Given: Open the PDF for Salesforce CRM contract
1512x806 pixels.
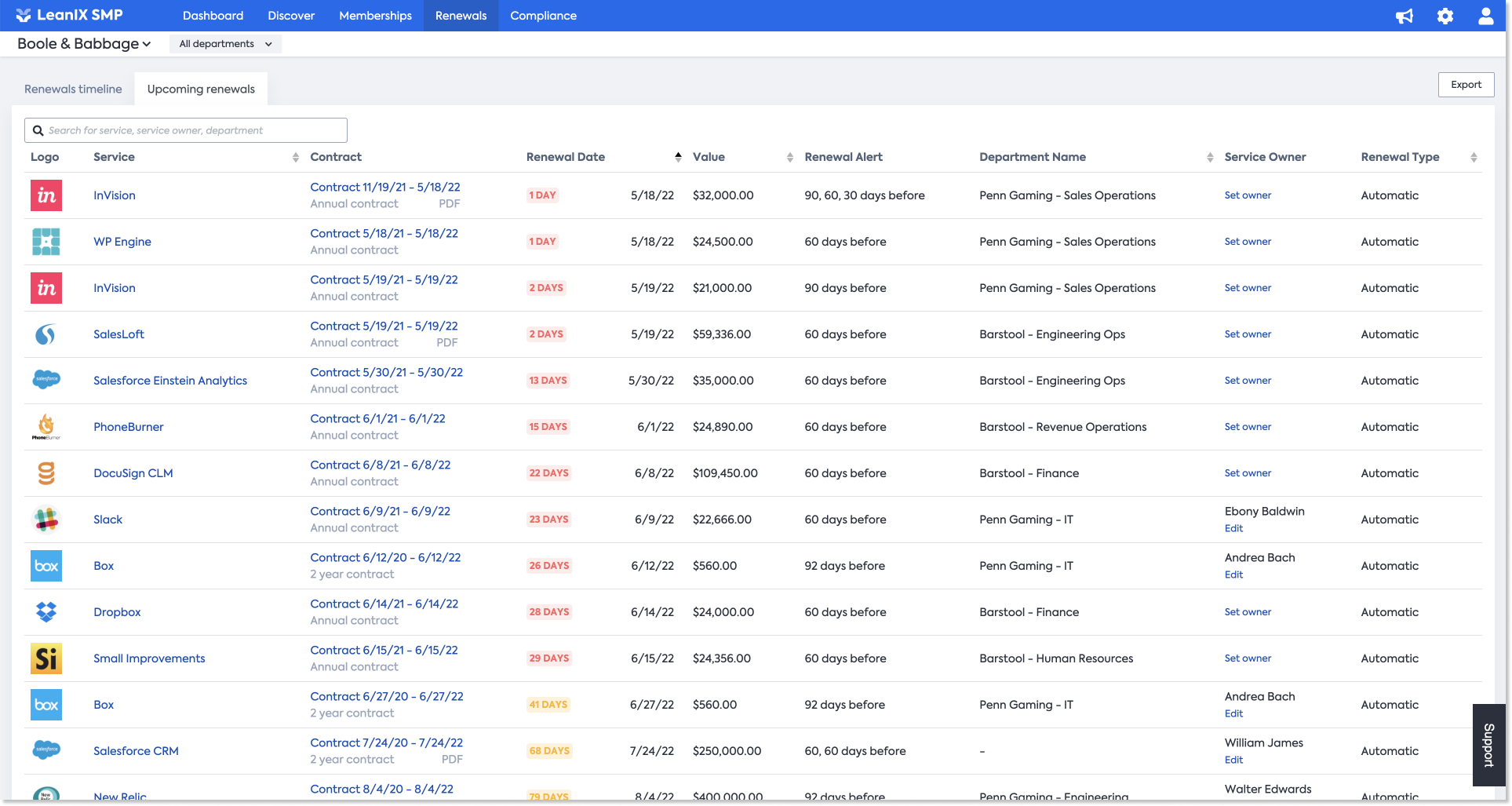Looking at the screenshot, I should point(452,760).
